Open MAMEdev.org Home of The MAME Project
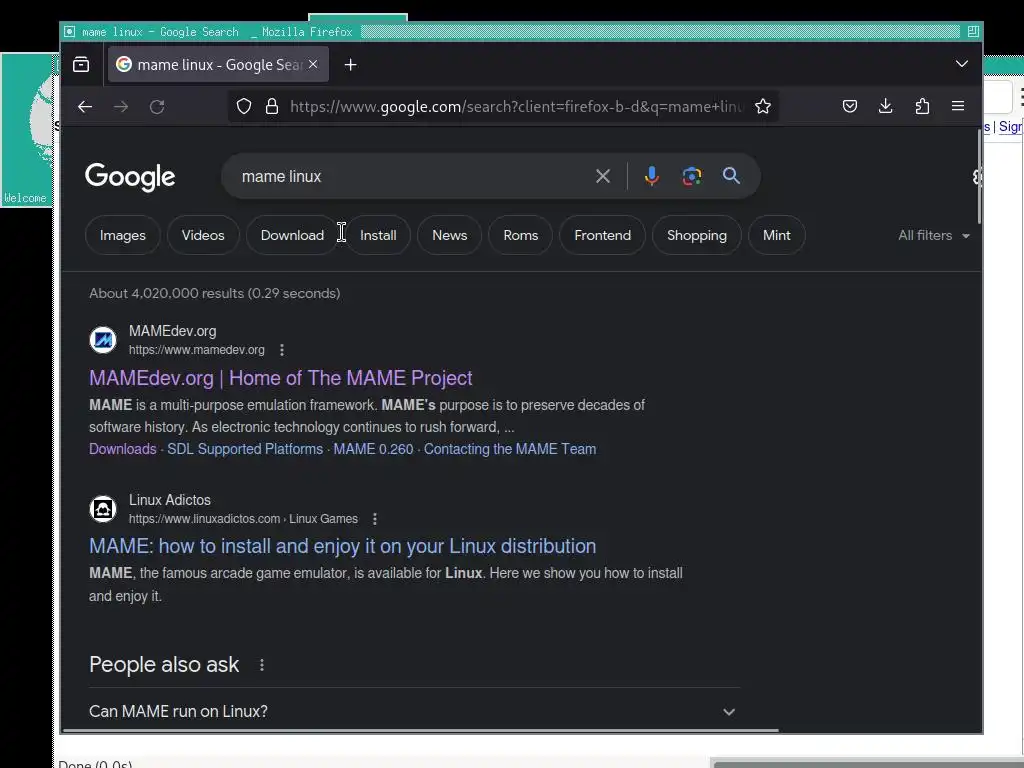 (281, 378)
